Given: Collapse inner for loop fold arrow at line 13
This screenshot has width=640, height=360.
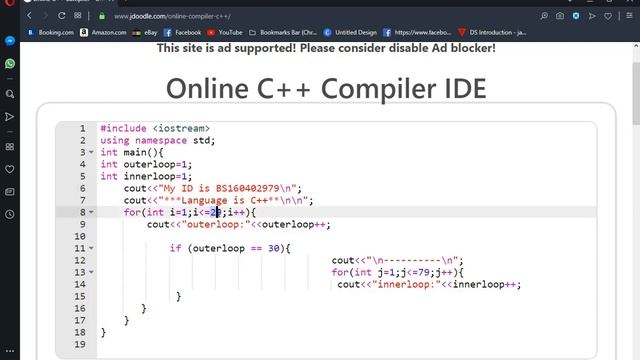Looking at the screenshot, I should click(91, 272).
